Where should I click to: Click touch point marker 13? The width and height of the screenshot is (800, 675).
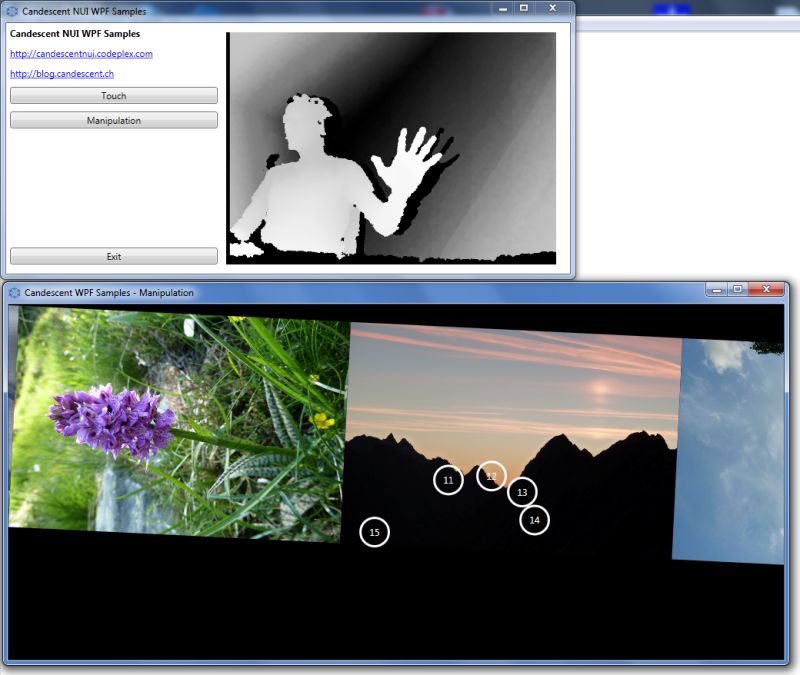point(522,492)
